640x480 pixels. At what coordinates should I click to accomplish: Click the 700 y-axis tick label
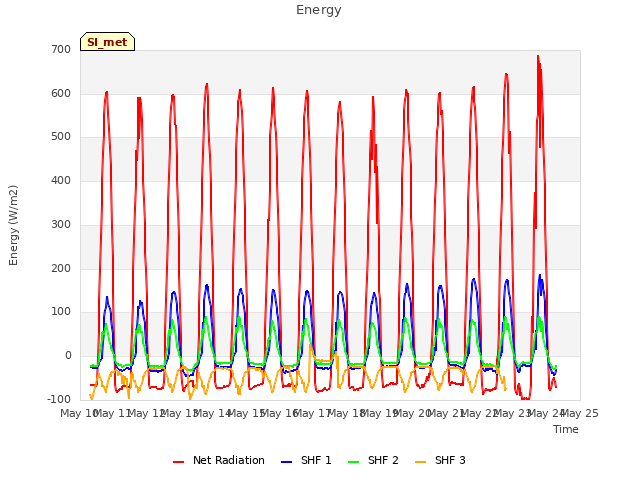pos(61,49)
